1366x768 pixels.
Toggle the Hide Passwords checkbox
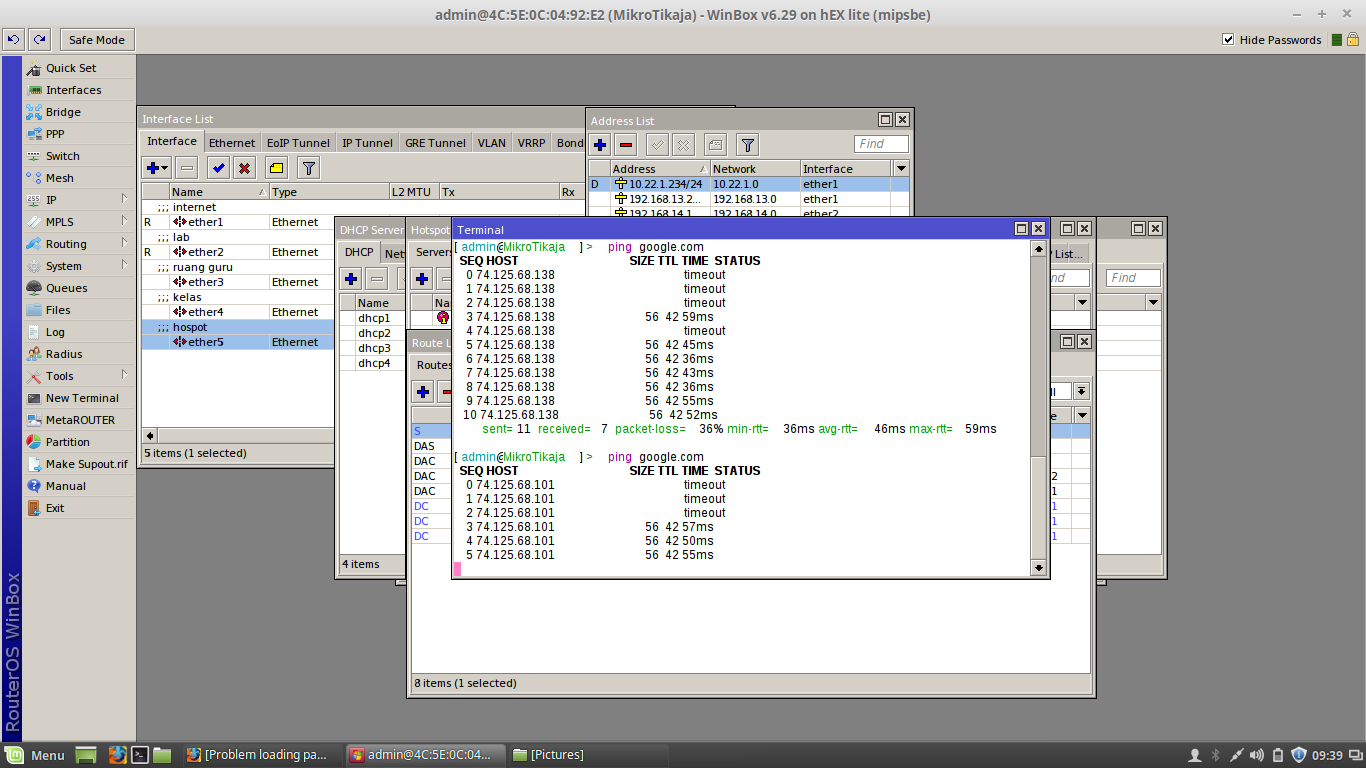click(1229, 40)
